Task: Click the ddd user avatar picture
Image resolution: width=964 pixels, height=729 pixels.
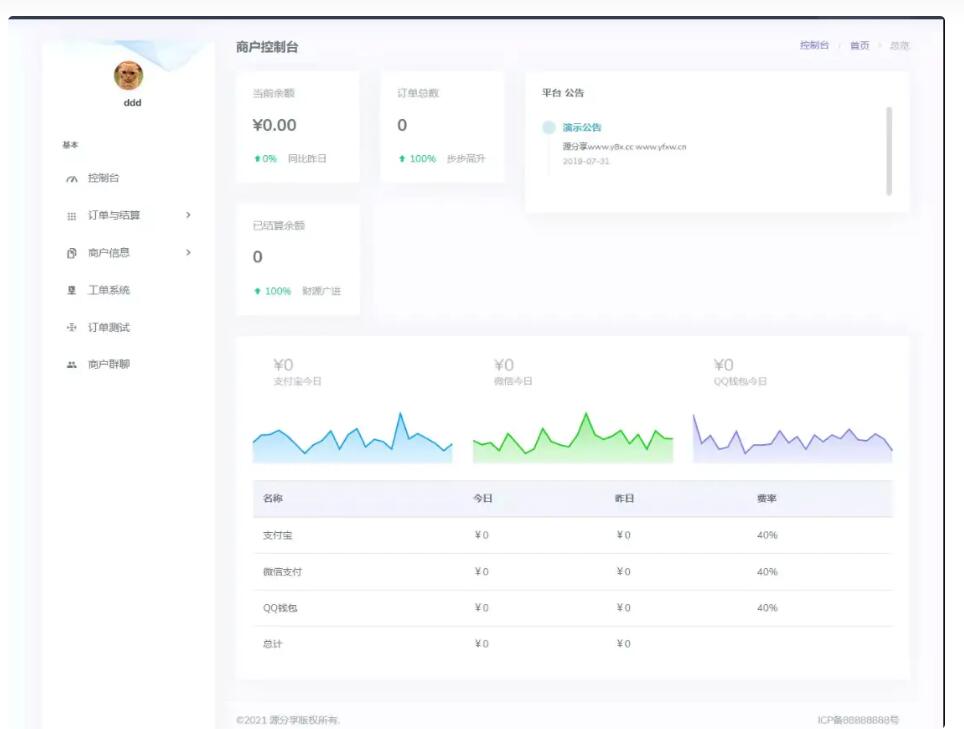Action: (128, 76)
